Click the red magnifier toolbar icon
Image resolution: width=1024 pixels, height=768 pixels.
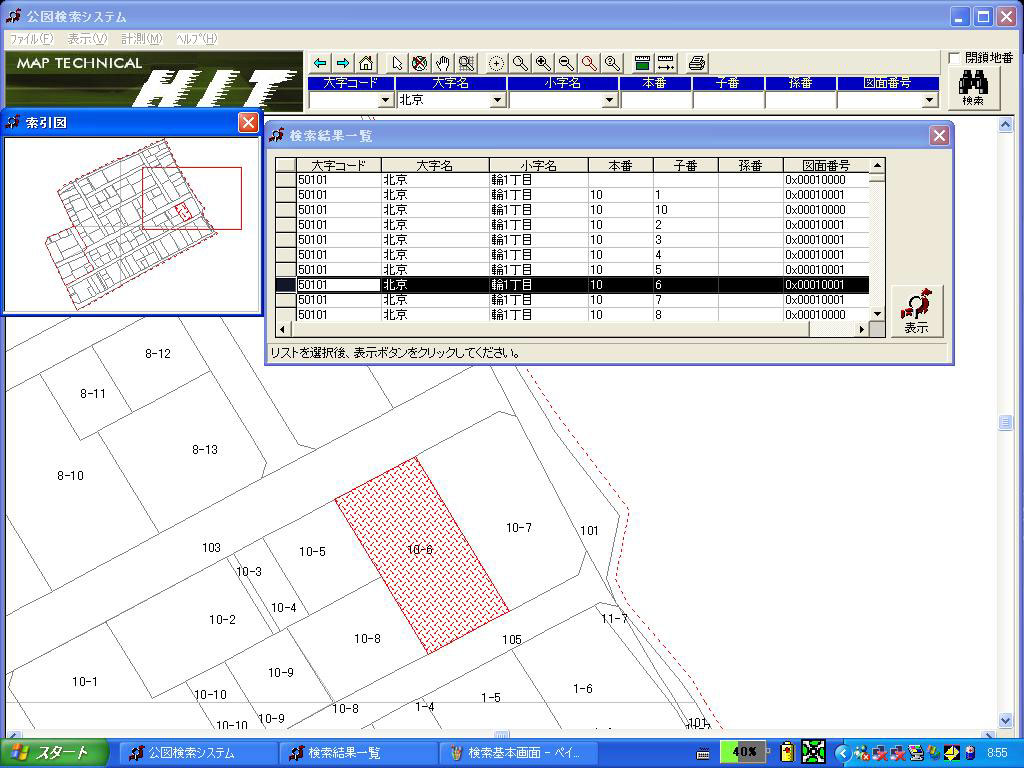589,63
